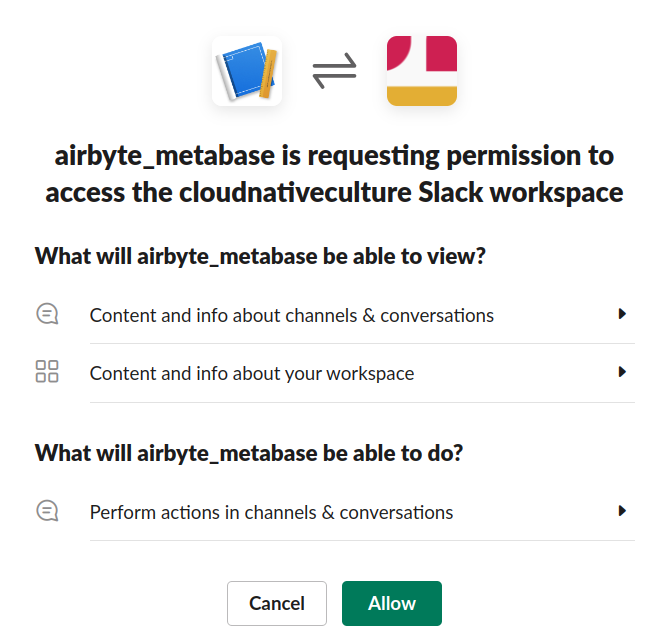Click the two-way exchange arrows icon
Viewport: 664px width, 639px height.
click(335, 71)
